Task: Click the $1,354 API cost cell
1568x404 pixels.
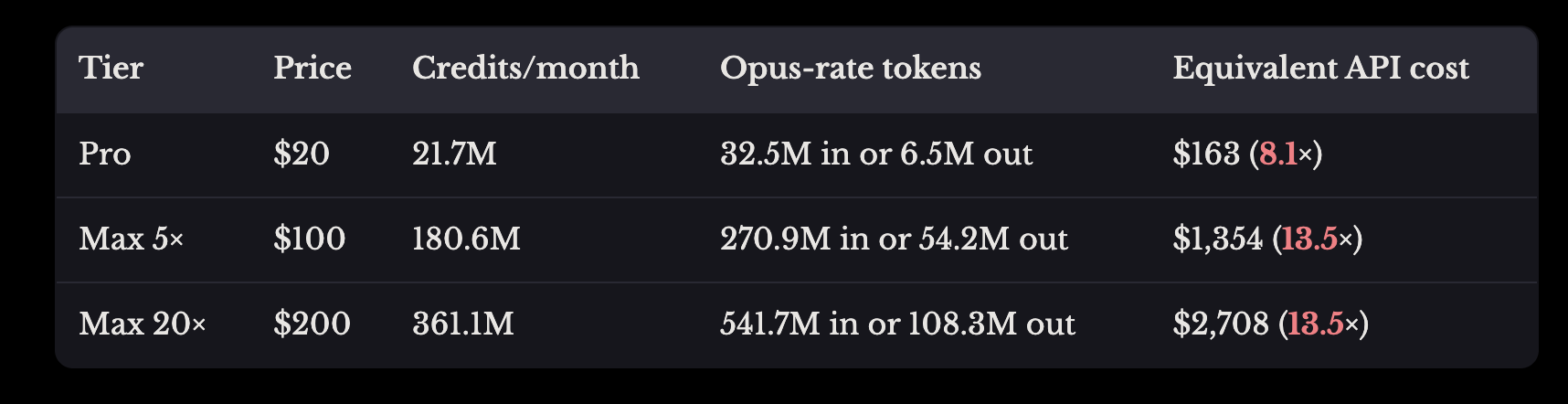Action: point(1268,239)
